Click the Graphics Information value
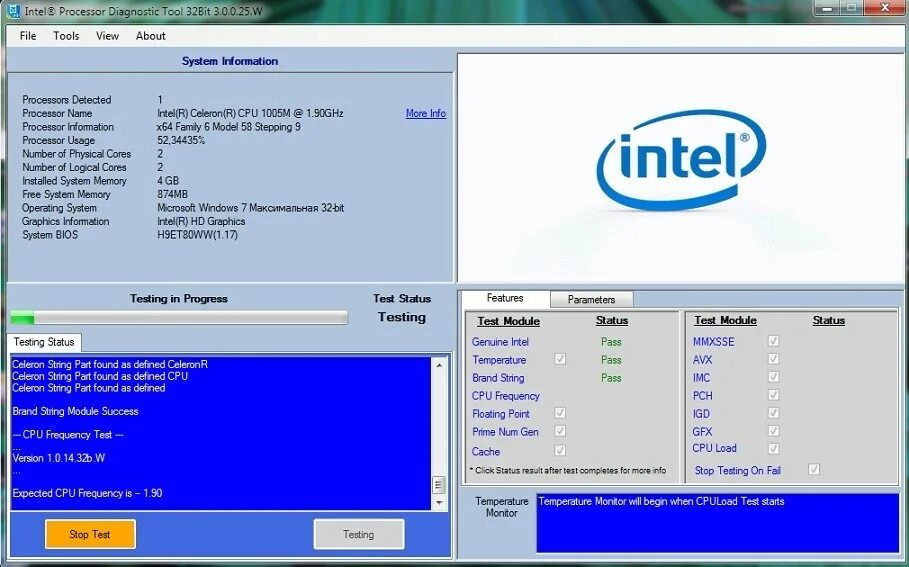Image resolution: width=909 pixels, height=567 pixels. point(201,221)
